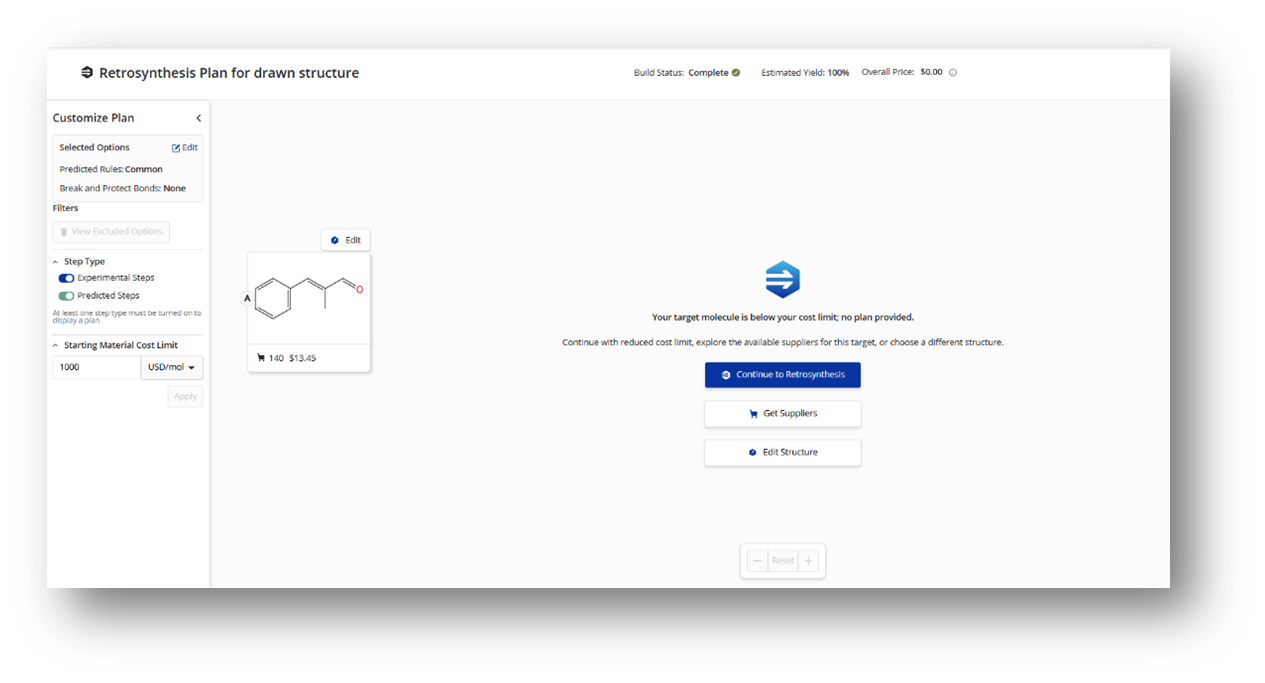Collapse the Customize Plan panel chevron
The height and width of the screenshot is (683, 1265).
pos(198,118)
